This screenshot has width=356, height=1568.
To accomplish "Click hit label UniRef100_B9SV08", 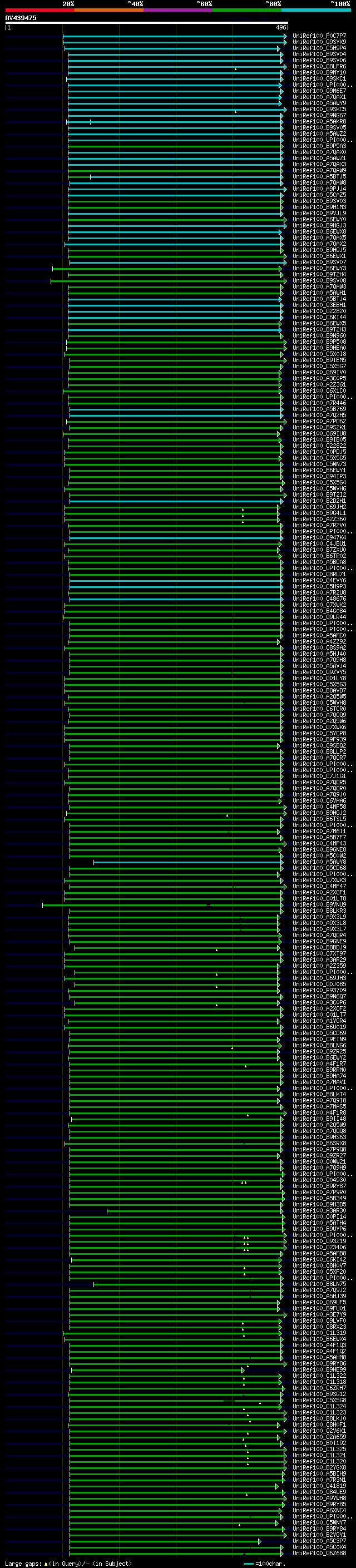I will 319,280.
